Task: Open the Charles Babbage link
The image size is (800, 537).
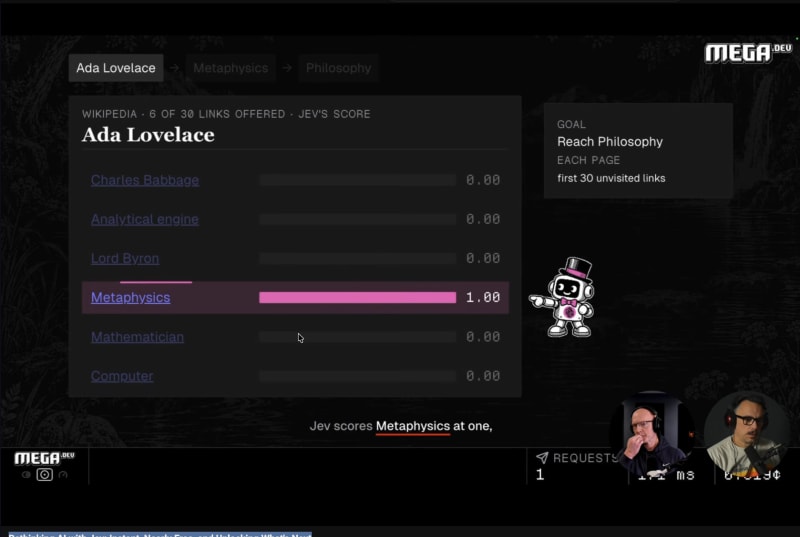Action: [x=145, y=180]
